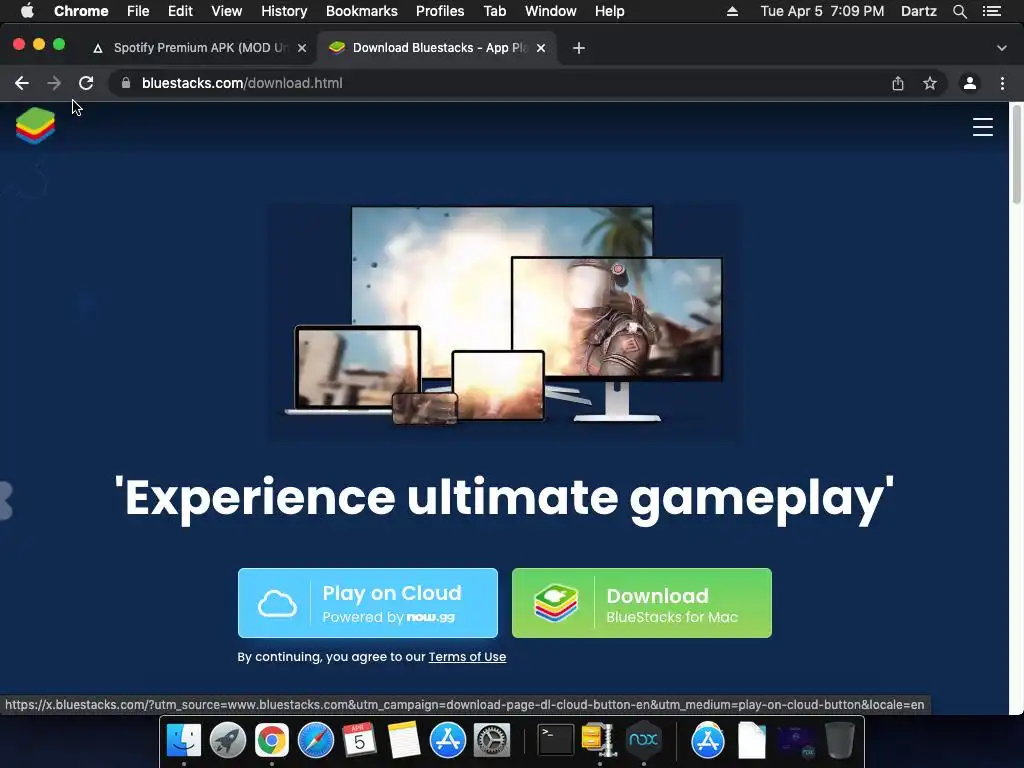Open the Bookmarks menu
1024x768 pixels.
pos(362,11)
